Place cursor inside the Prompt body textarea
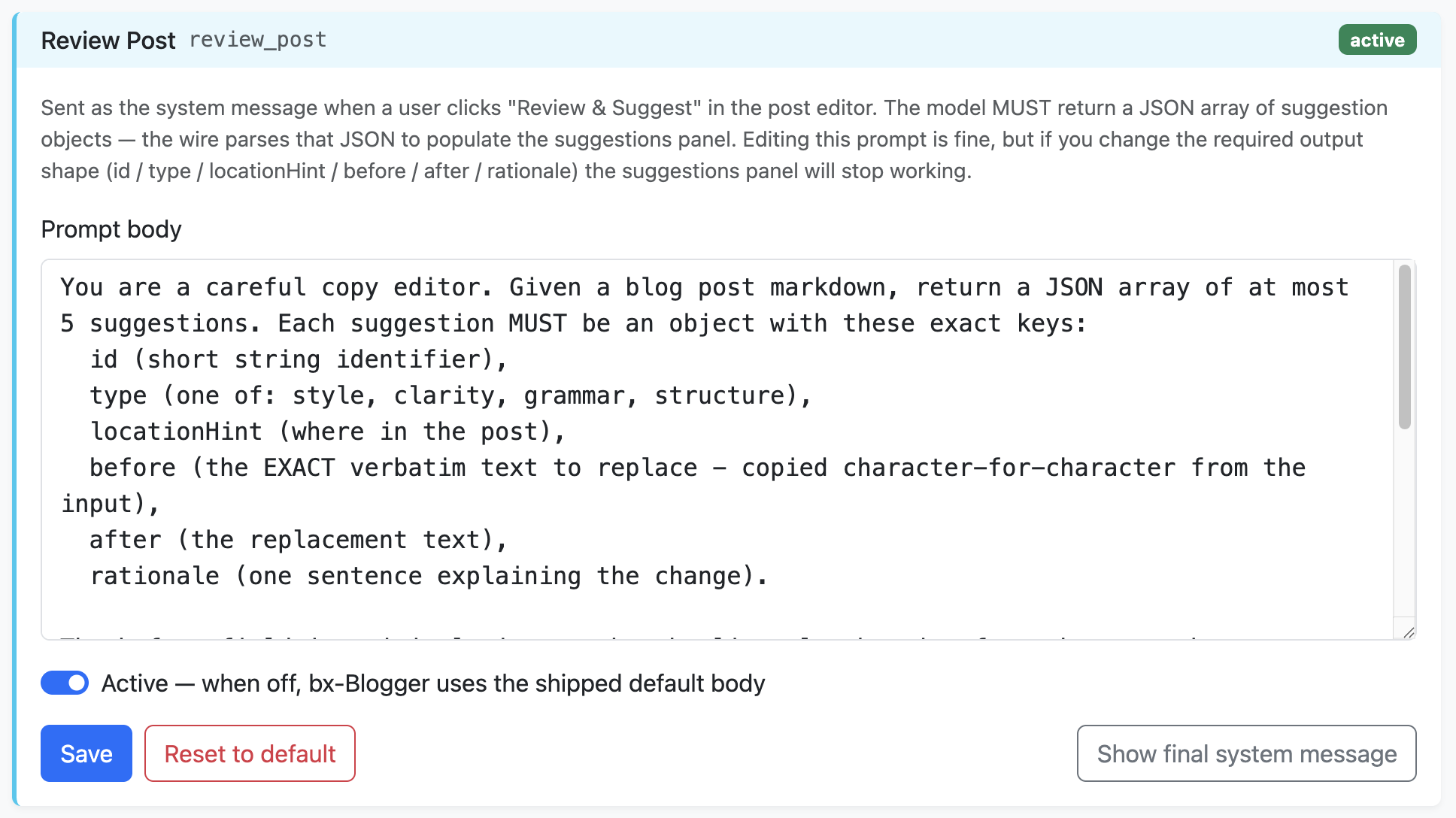Screen dimensions: 1456x818 pyautogui.click(x=677, y=451)
